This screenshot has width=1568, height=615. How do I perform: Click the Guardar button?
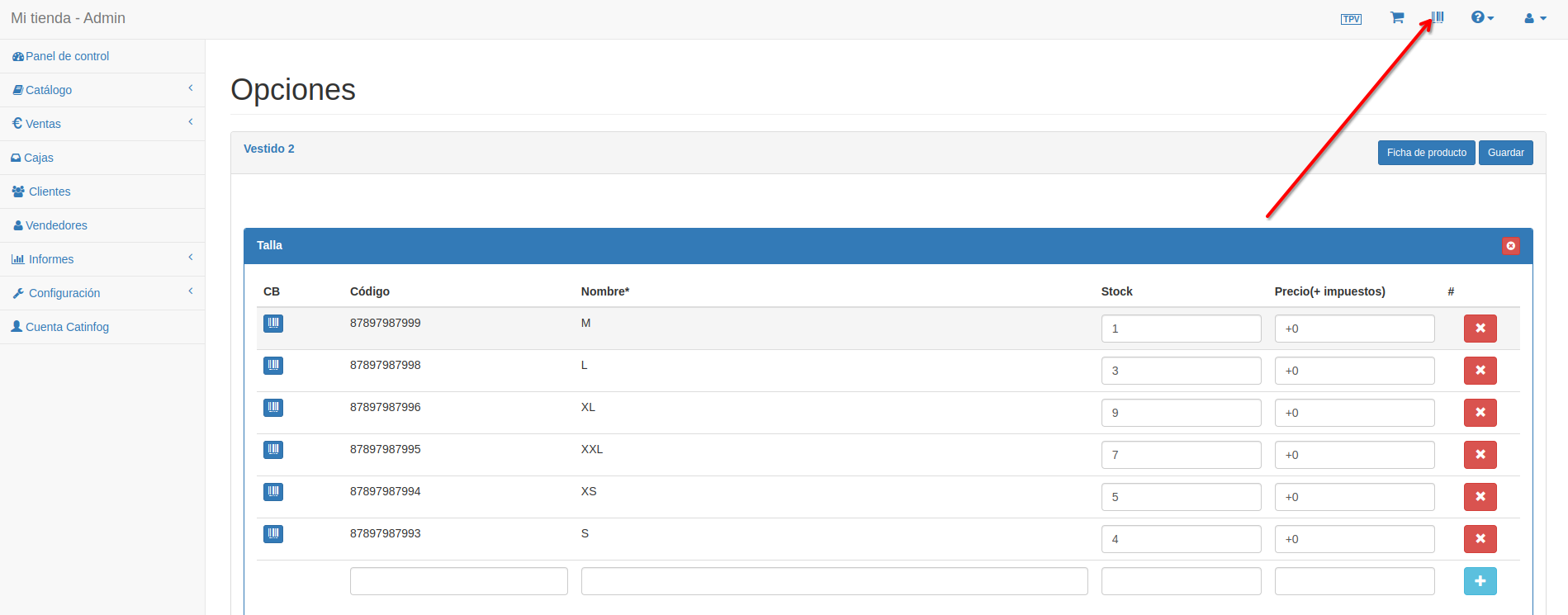coord(1505,153)
